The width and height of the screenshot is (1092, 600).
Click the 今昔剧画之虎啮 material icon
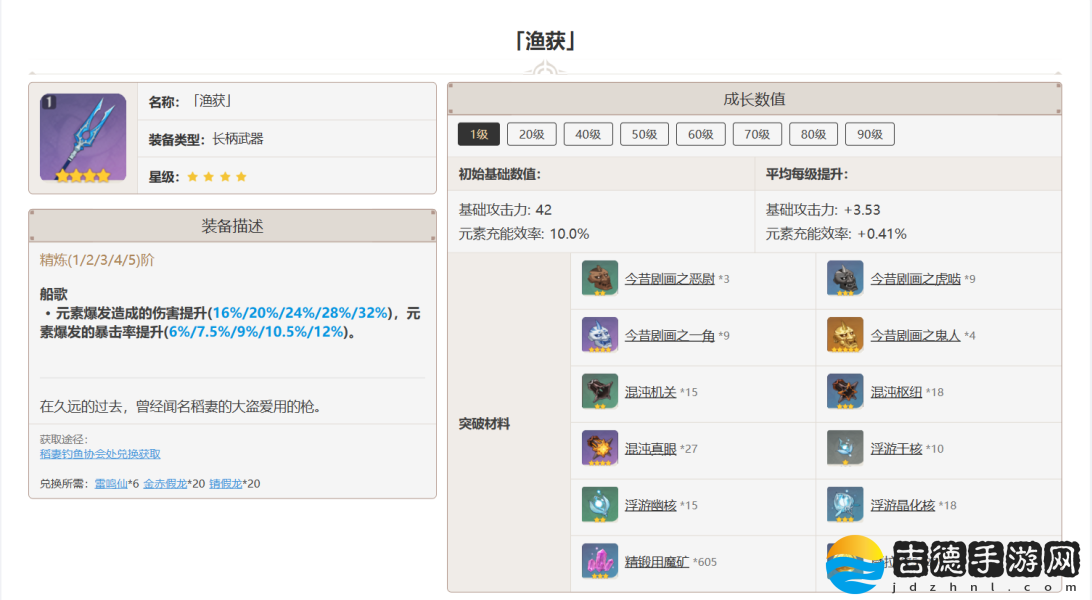tap(844, 279)
